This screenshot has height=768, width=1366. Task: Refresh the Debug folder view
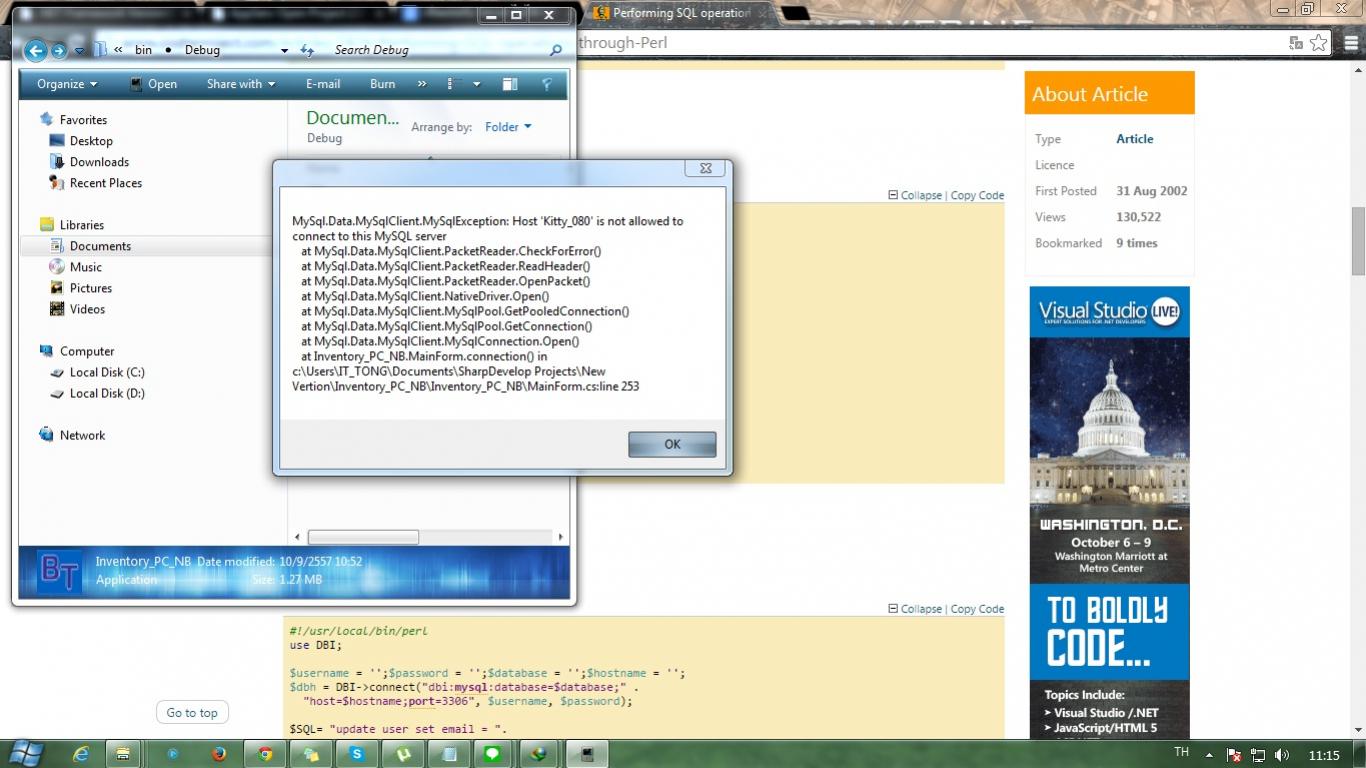pyautogui.click(x=307, y=50)
